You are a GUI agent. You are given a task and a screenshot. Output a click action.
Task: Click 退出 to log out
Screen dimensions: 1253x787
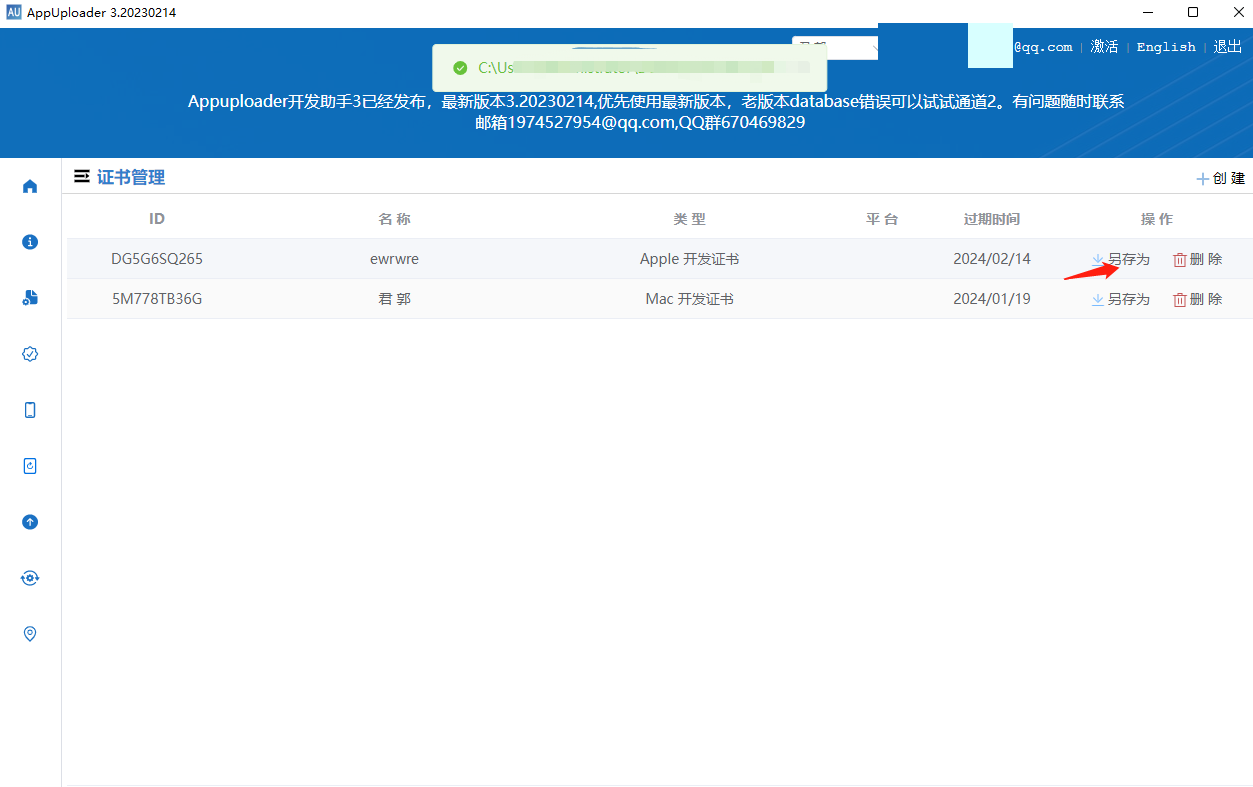pyautogui.click(x=1228, y=47)
